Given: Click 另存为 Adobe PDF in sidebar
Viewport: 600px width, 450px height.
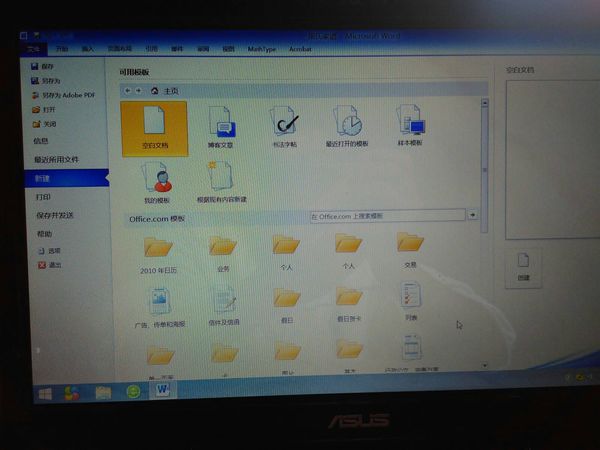Looking at the screenshot, I should point(63,95).
